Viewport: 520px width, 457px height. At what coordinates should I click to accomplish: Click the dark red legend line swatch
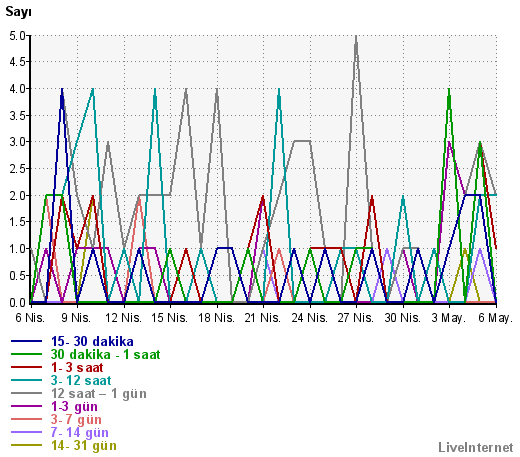click(x=26, y=367)
